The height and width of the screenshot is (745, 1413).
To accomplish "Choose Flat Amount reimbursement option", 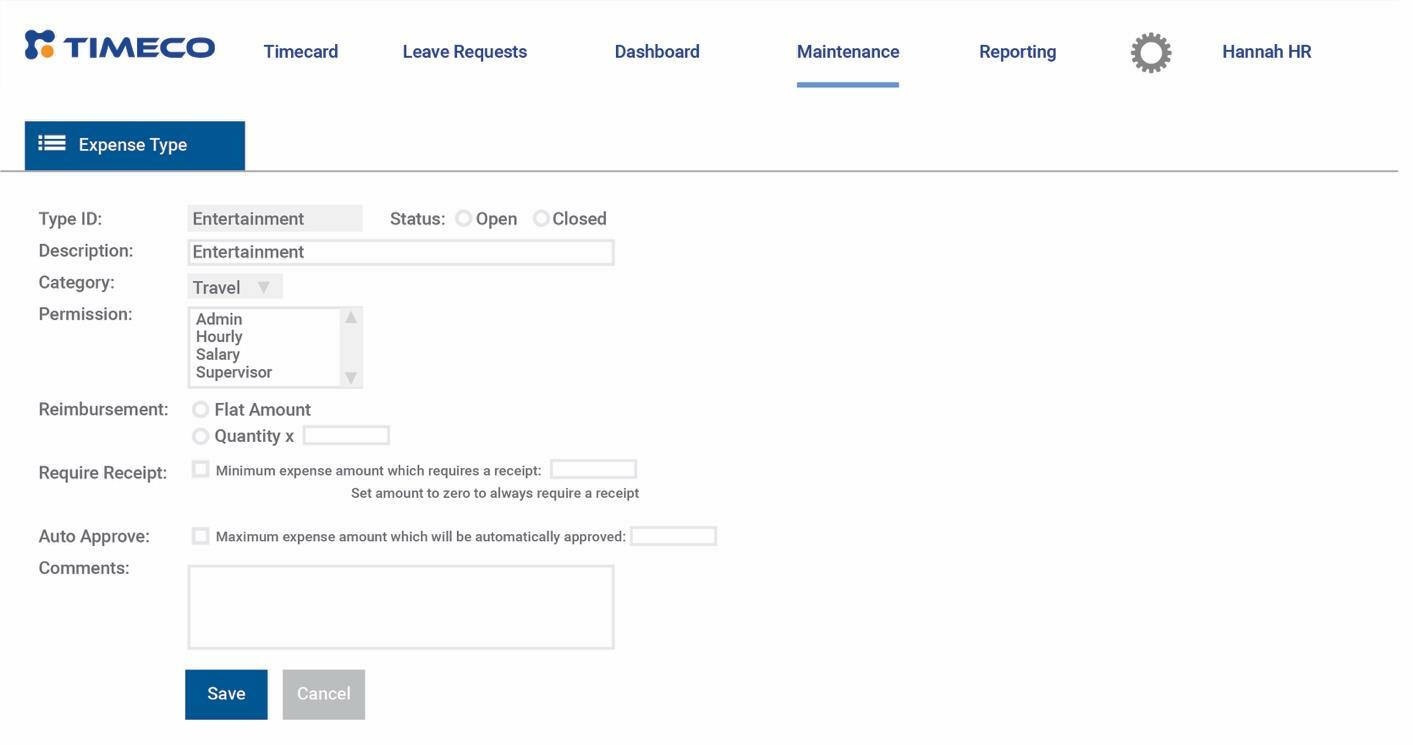I will coord(200,408).
